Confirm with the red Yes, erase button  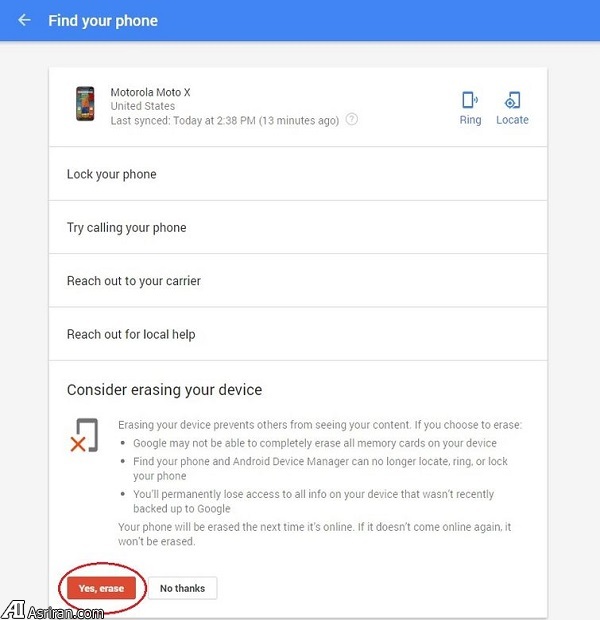click(101, 588)
